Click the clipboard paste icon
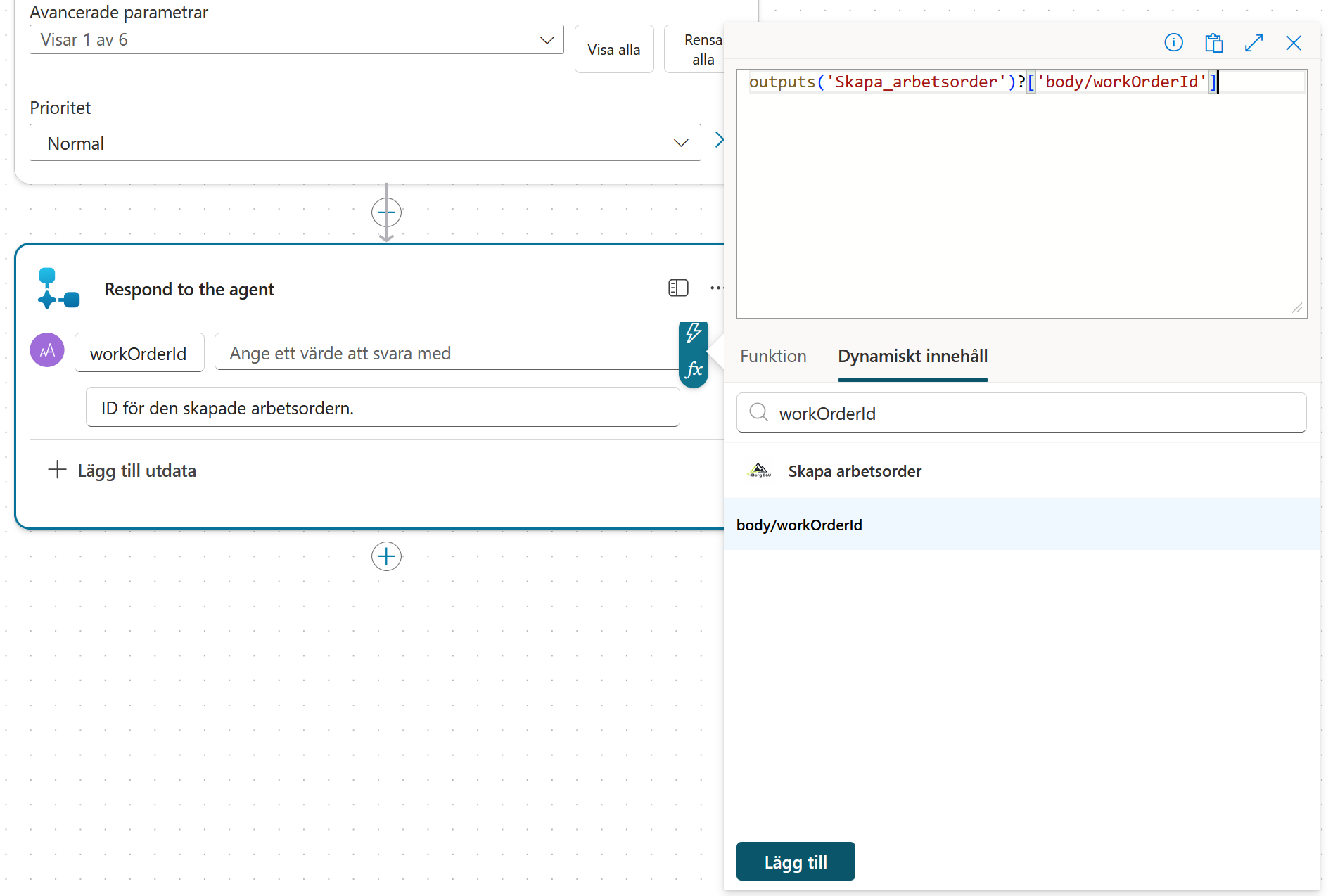 click(1213, 43)
